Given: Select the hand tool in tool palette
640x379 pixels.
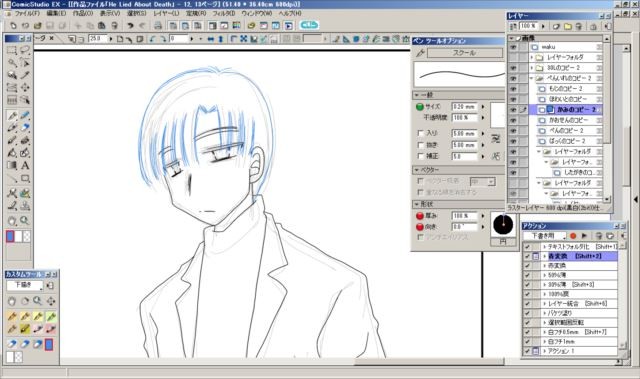Looking at the screenshot, I should pyautogui.click(x=12, y=221).
